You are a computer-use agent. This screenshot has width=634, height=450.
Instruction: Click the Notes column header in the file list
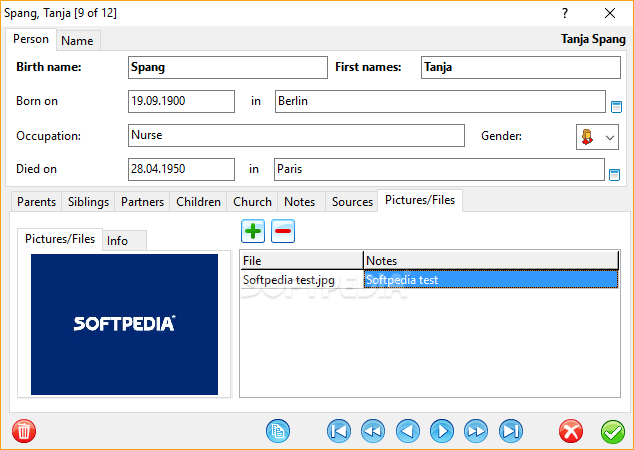(491, 260)
